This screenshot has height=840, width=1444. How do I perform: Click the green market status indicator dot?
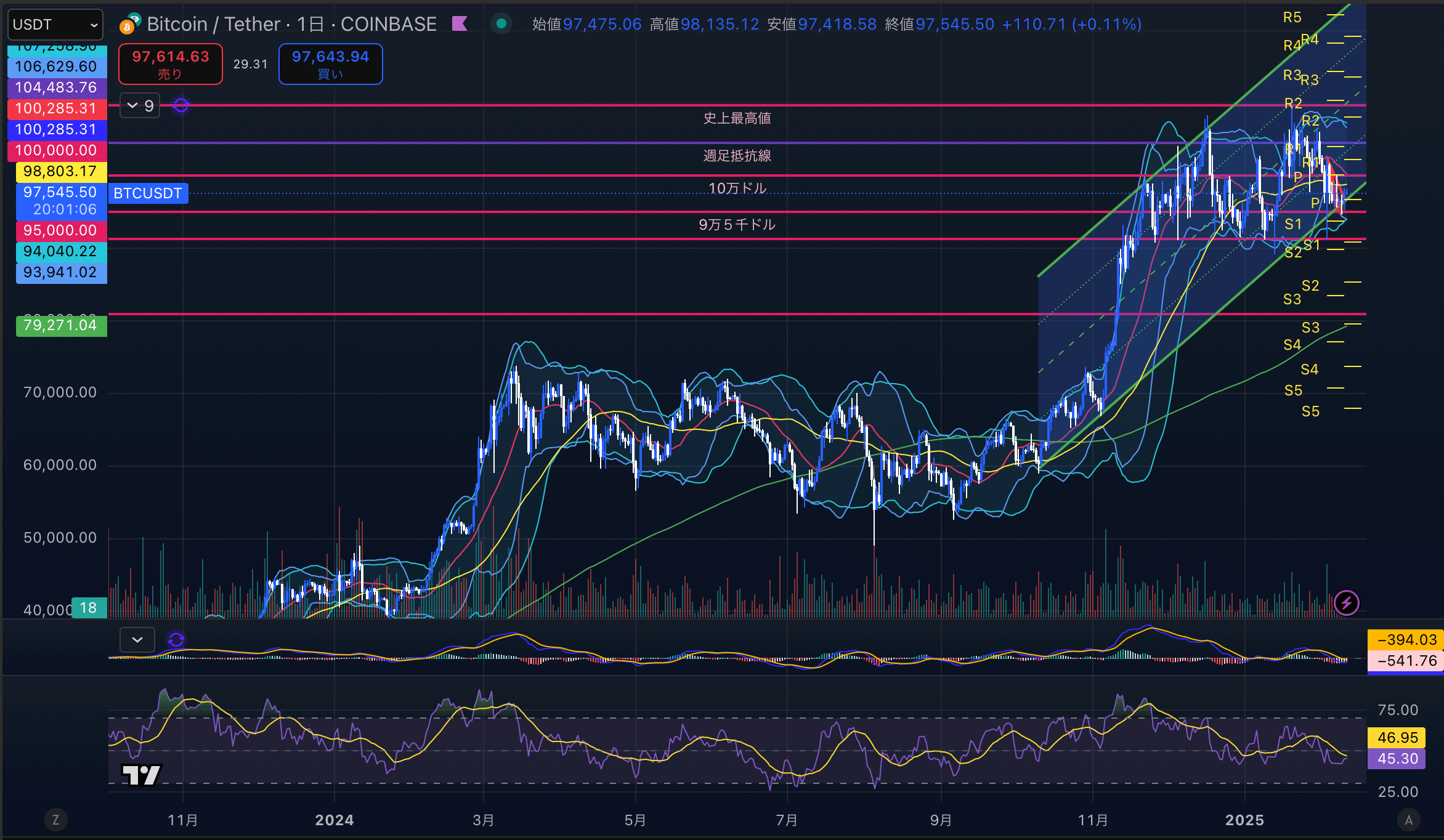click(501, 24)
